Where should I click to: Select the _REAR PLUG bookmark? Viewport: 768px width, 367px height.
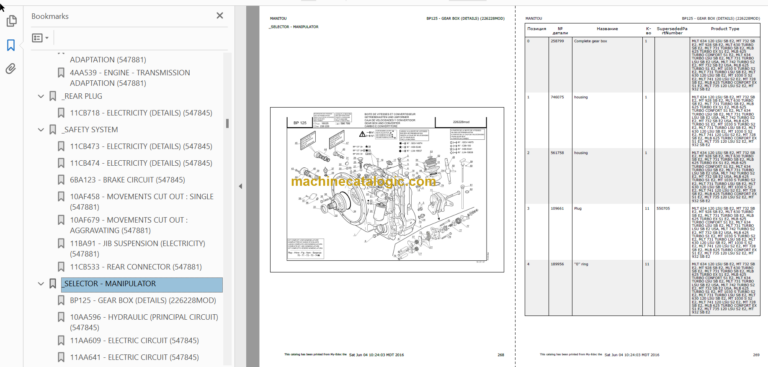click(x=82, y=96)
